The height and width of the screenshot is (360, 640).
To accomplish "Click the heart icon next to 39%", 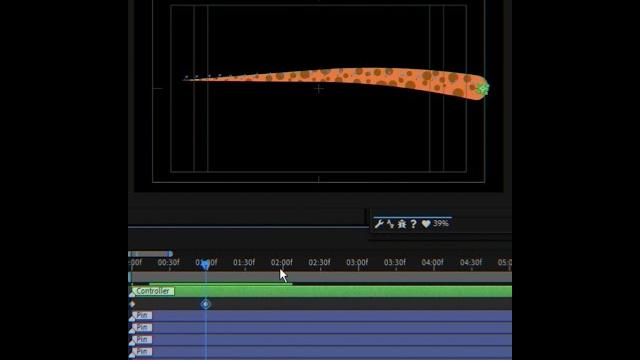I will 426,224.
